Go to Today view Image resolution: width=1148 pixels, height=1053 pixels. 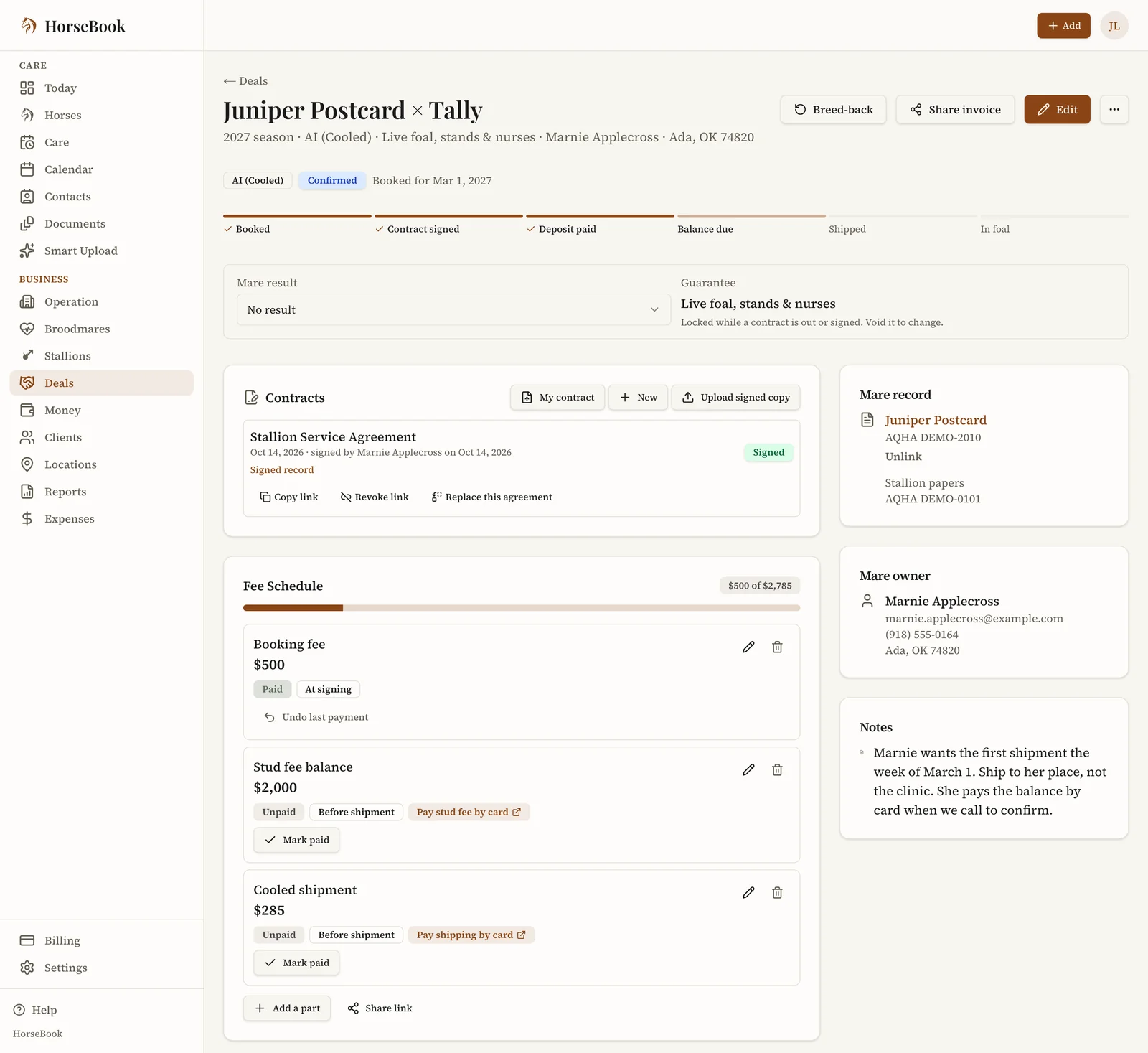tap(101, 88)
